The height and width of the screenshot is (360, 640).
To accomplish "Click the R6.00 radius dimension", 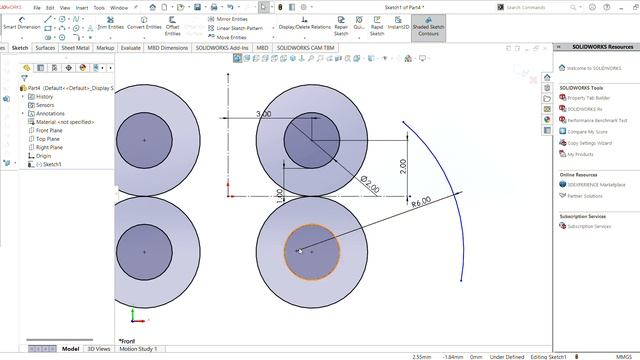I will [x=421, y=202].
